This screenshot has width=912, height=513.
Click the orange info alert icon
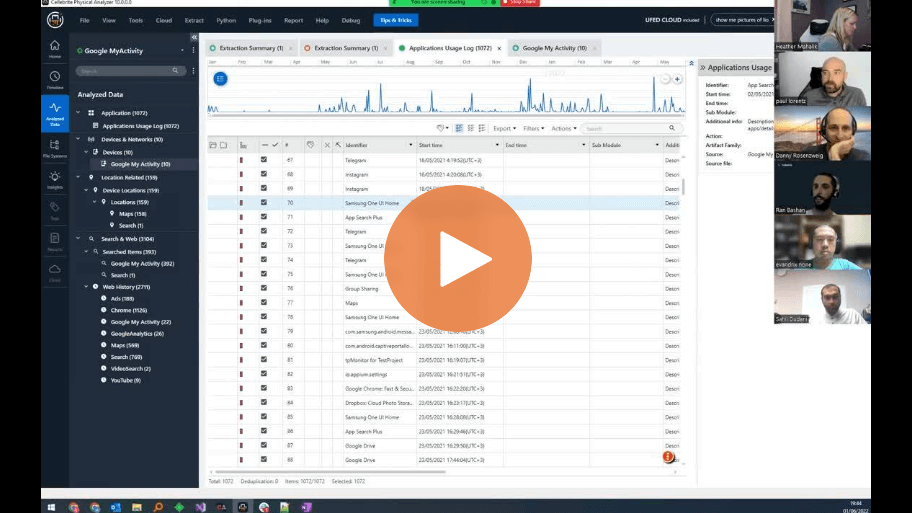pyautogui.click(x=668, y=457)
